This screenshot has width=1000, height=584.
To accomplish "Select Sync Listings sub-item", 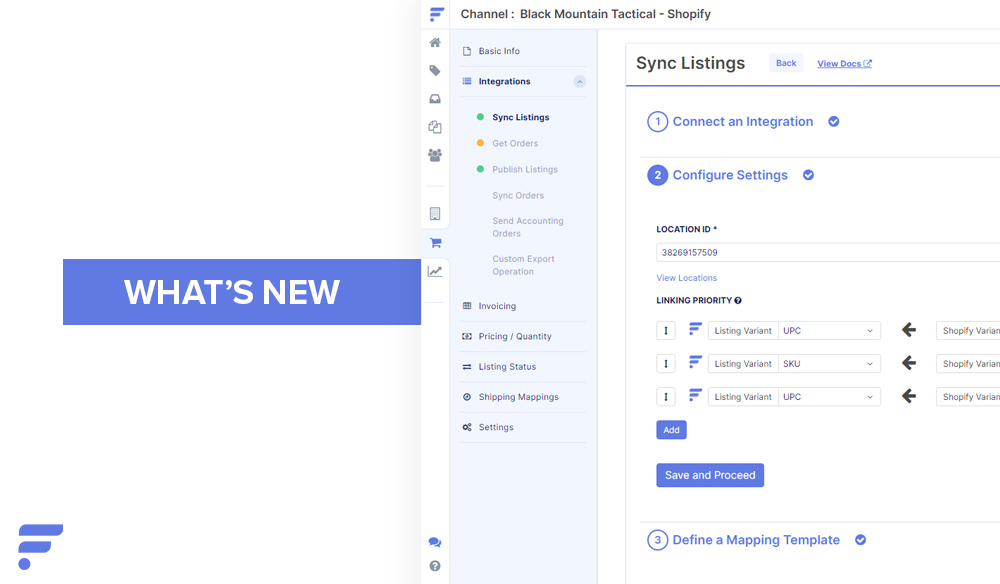I will pyautogui.click(x=520, y=117).
